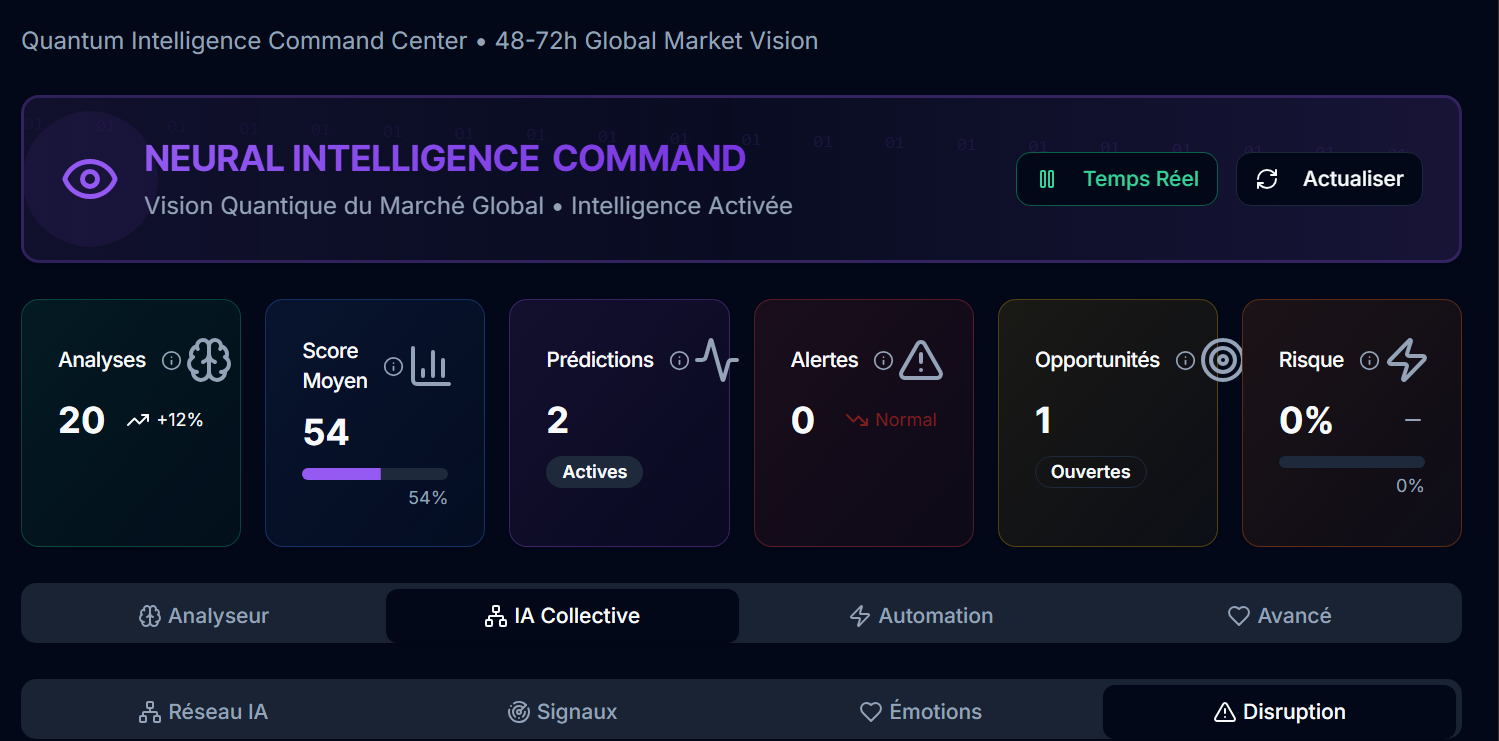
Task: Click the bar chart icon on Score Moyen
Action: (431, 366)
